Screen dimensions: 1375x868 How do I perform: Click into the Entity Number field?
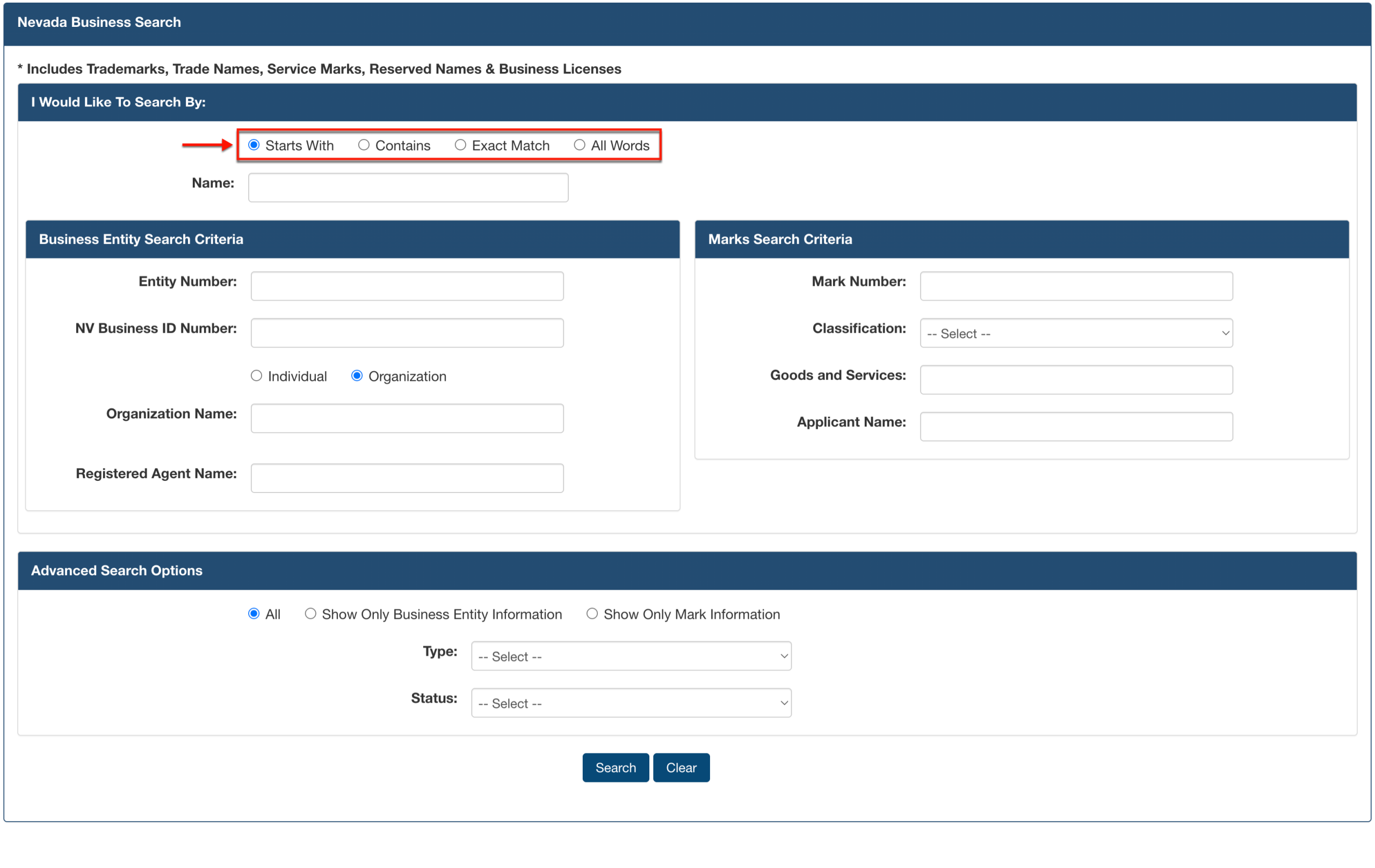click(407, 286)
